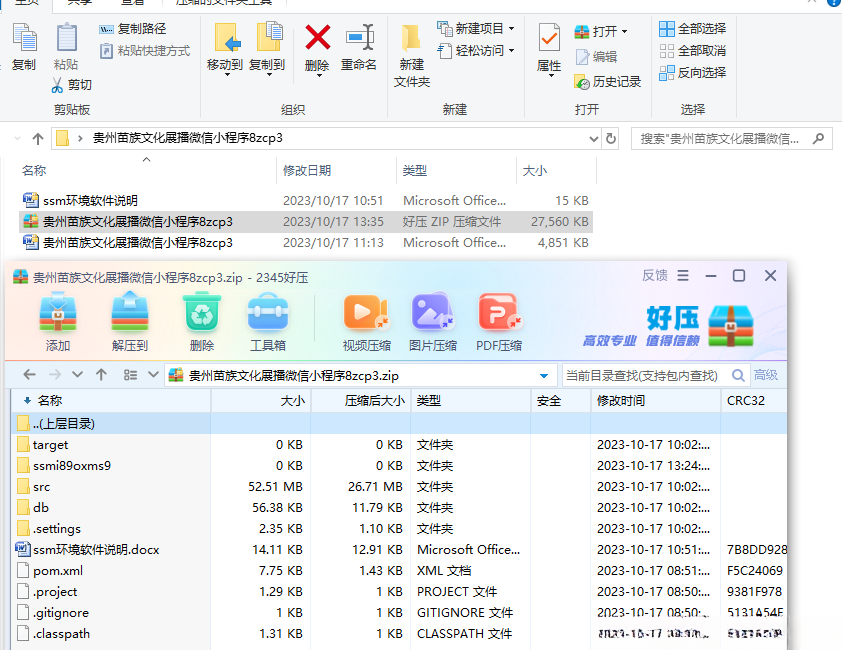Select the parent directory row
The image size is (842, 650).
point(399,423)
